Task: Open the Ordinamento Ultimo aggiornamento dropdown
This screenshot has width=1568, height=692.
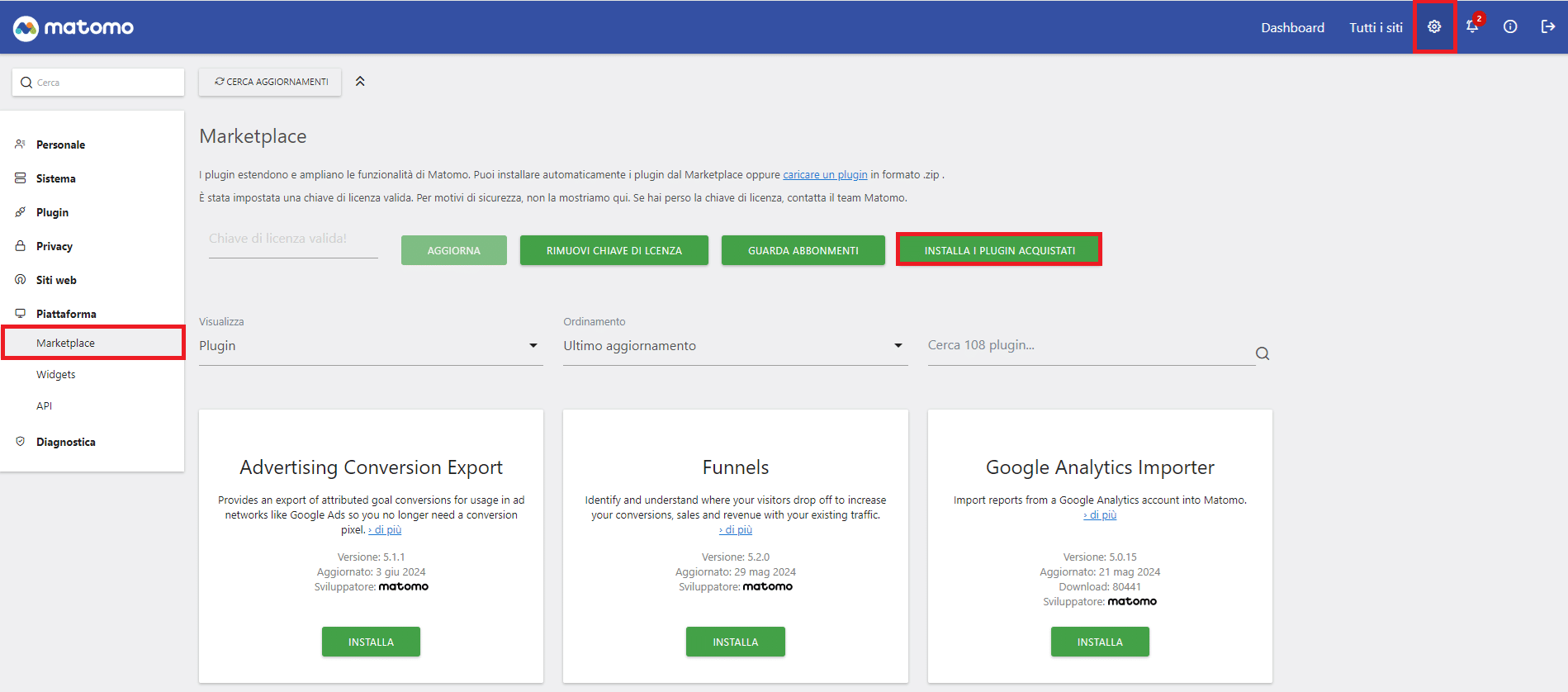Action: tap(735, 346)
